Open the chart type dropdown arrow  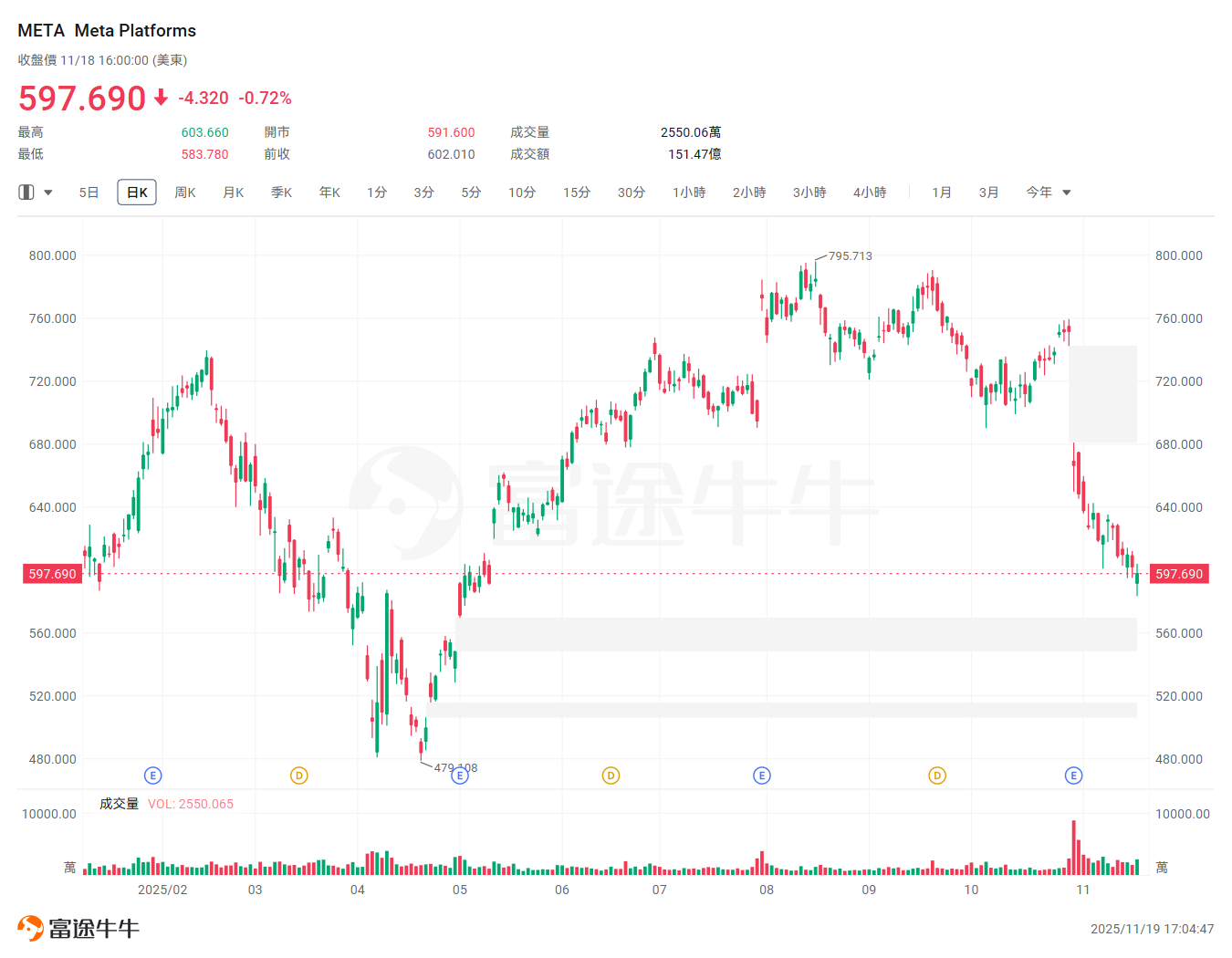click(x=48, y=193)
